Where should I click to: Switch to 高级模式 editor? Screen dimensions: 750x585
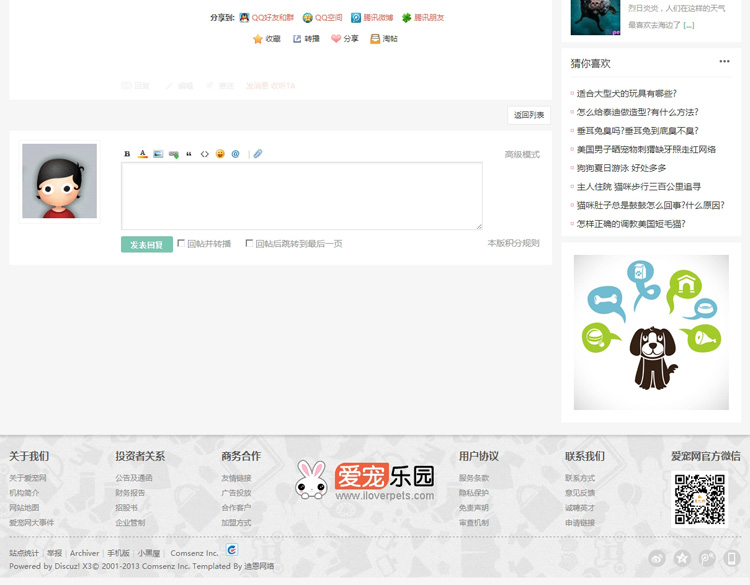[x=522, y=155]
